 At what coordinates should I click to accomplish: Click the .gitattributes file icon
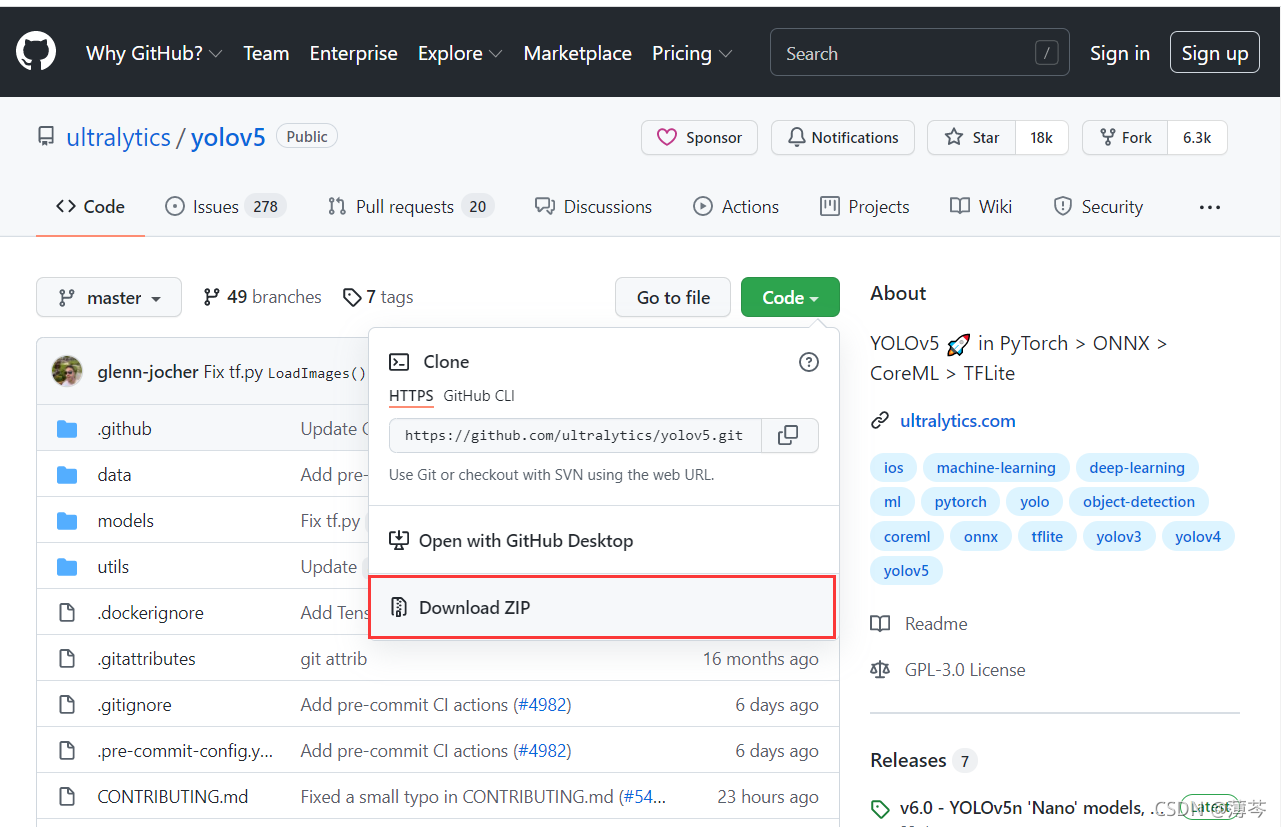(x=67, y=659)
